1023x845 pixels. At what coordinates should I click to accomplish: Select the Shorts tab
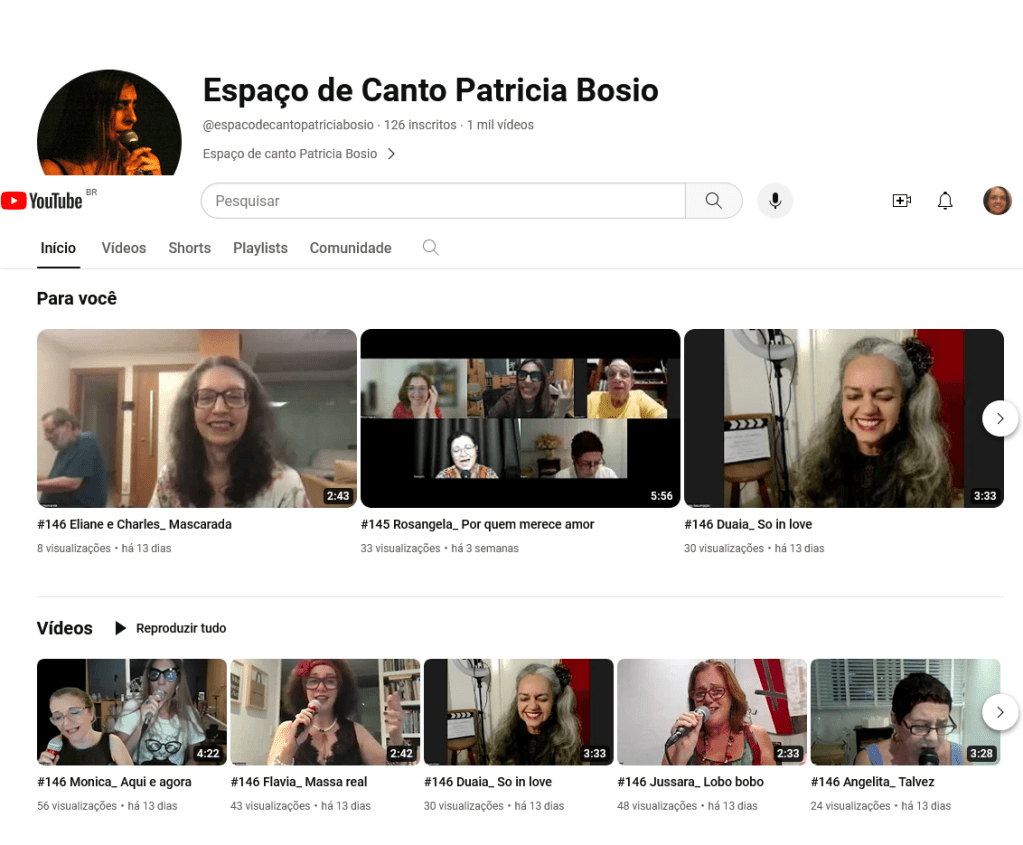click(189, 248)
